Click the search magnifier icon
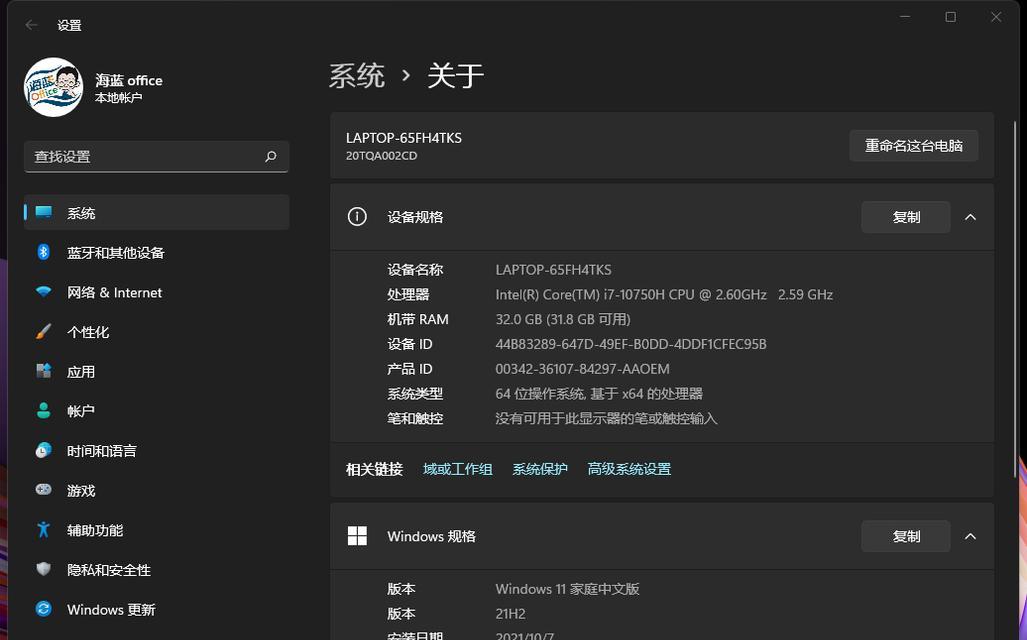 coord(271,157)
